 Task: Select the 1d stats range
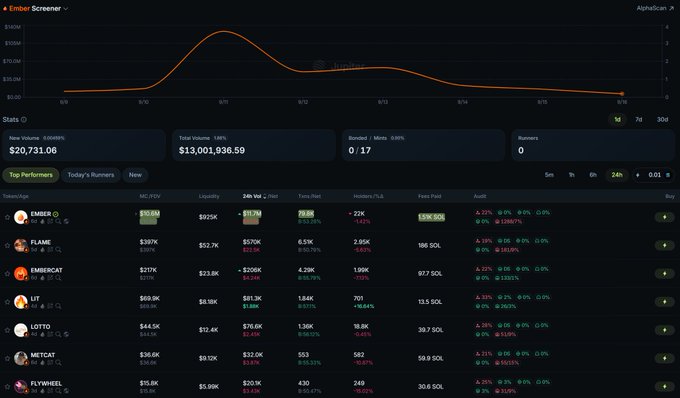[x=617, y=119]
